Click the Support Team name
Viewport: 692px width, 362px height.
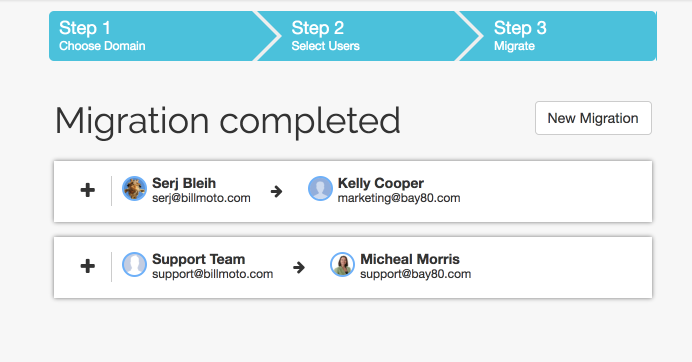199,259
